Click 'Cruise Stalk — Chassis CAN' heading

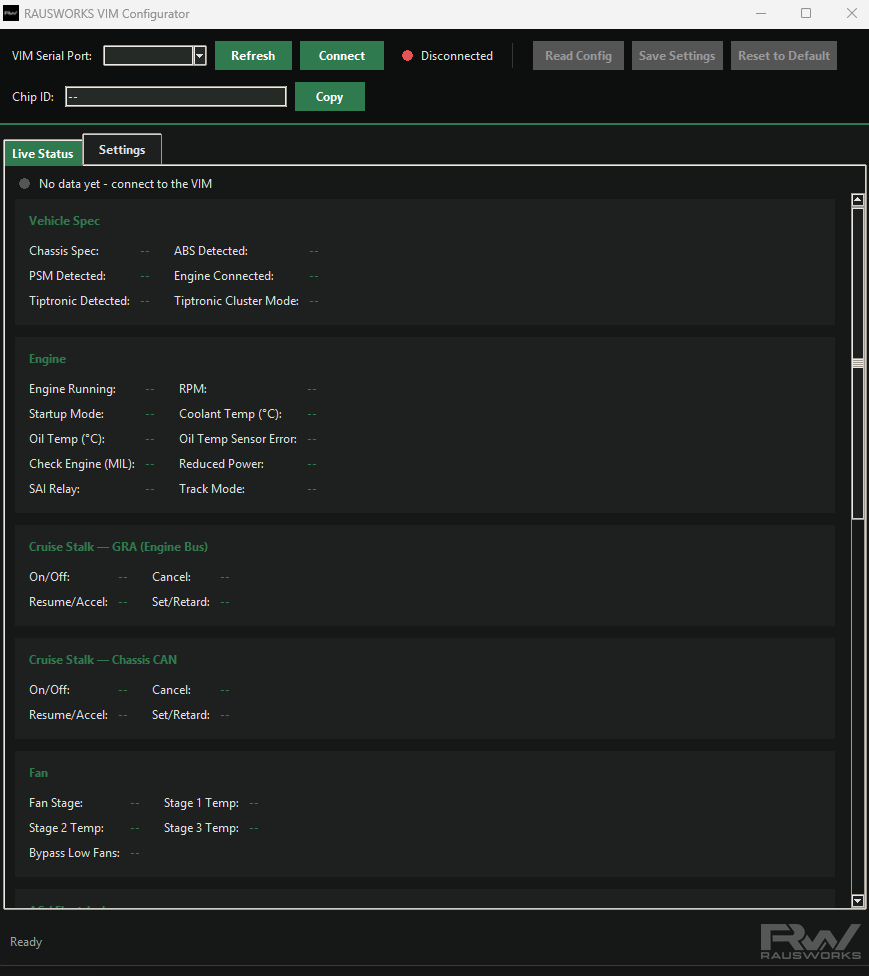coord(103,660)
